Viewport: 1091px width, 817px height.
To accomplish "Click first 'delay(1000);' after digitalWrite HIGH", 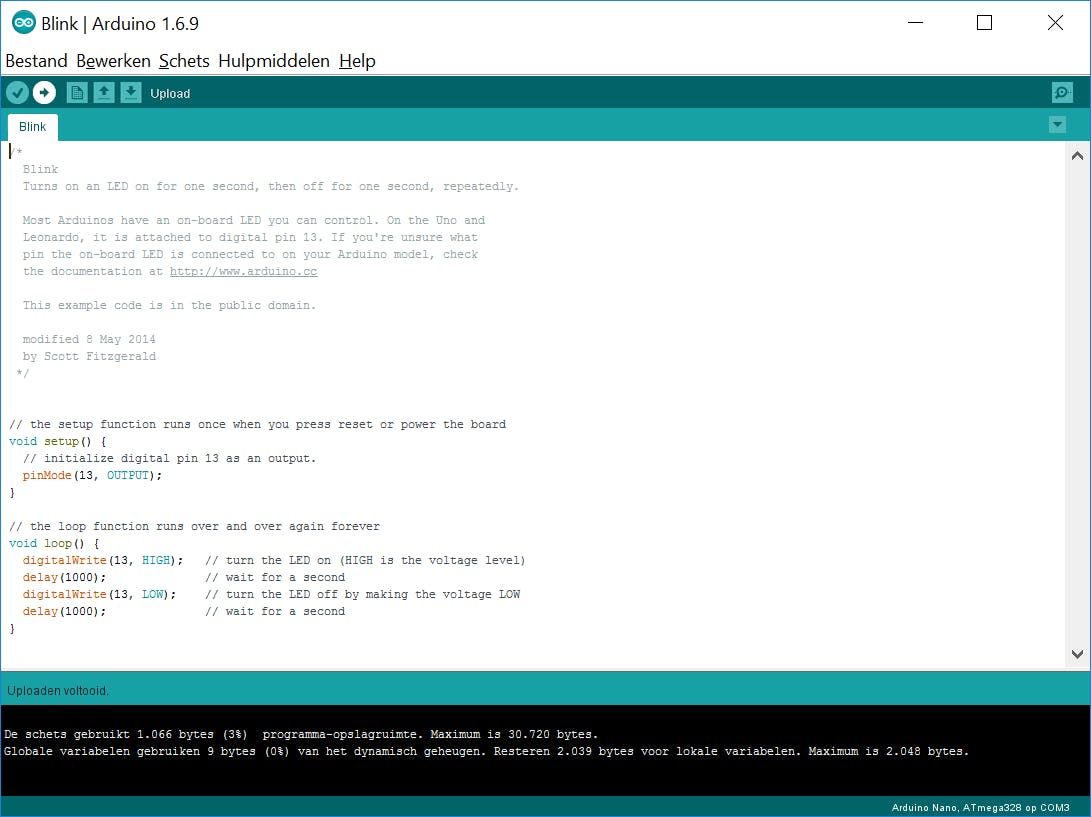I will coord(64,578).
